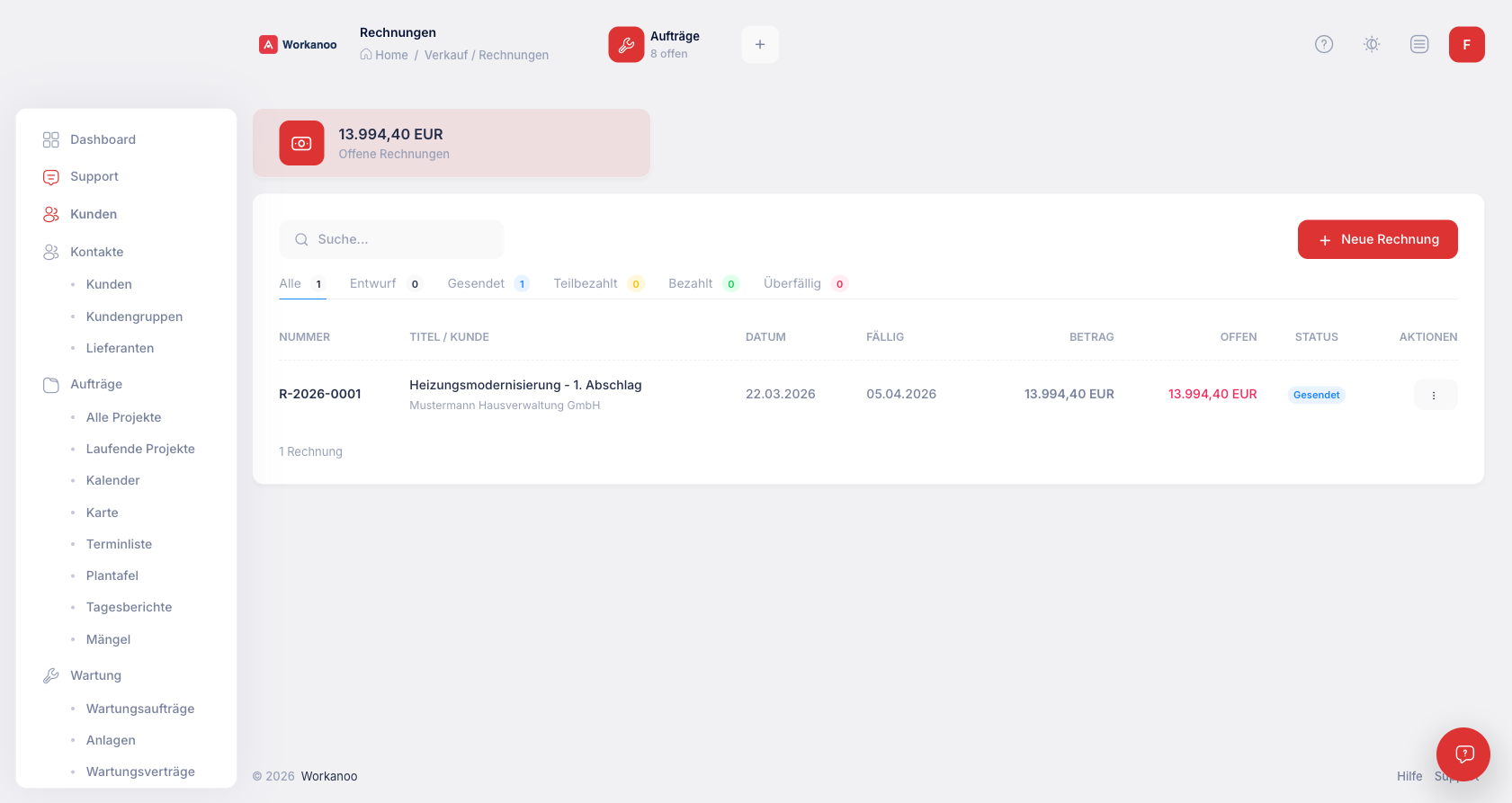
Task: Select the Entwurf tab
Action: tap(386, 283)
